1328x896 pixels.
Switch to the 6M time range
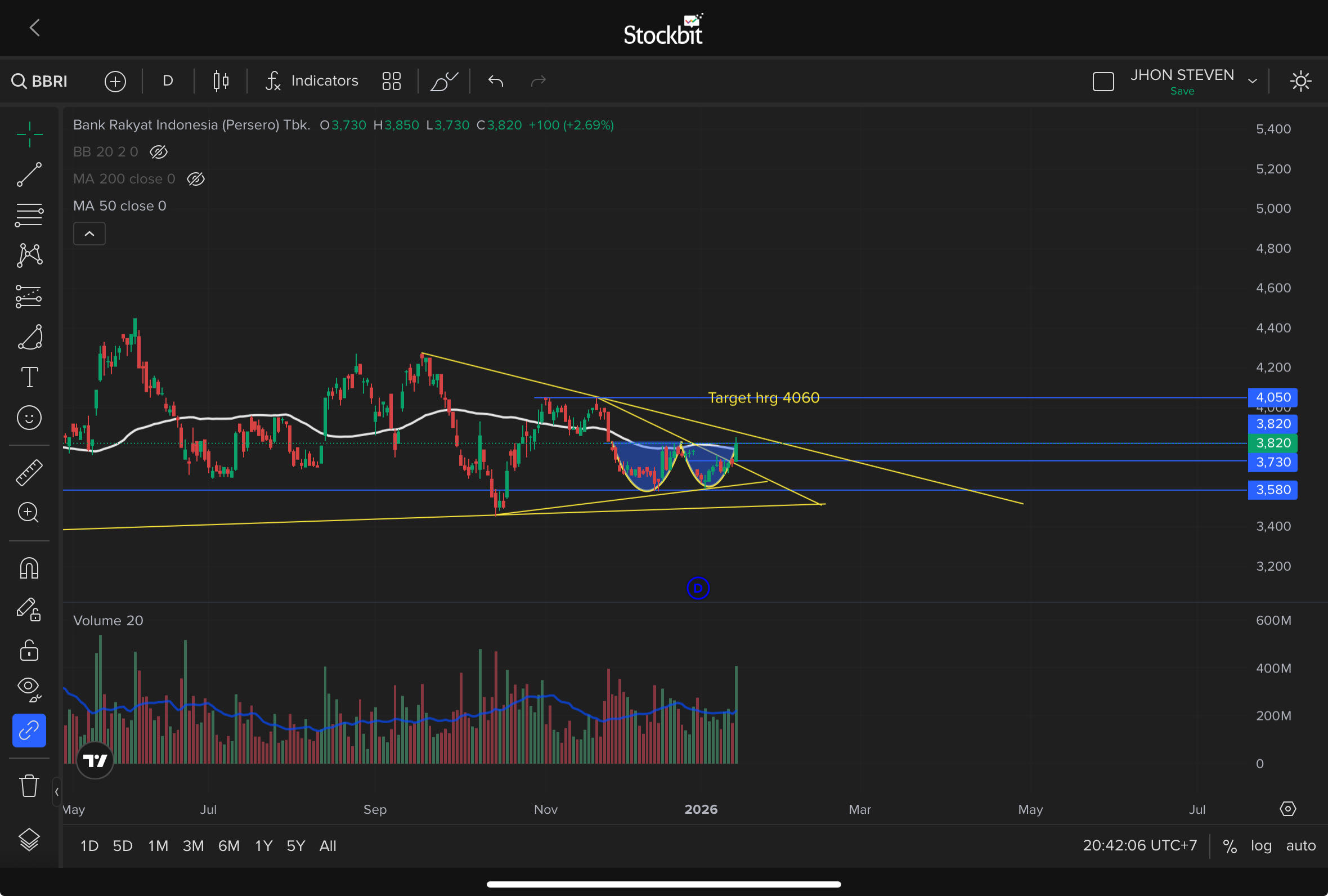point(228,846)
